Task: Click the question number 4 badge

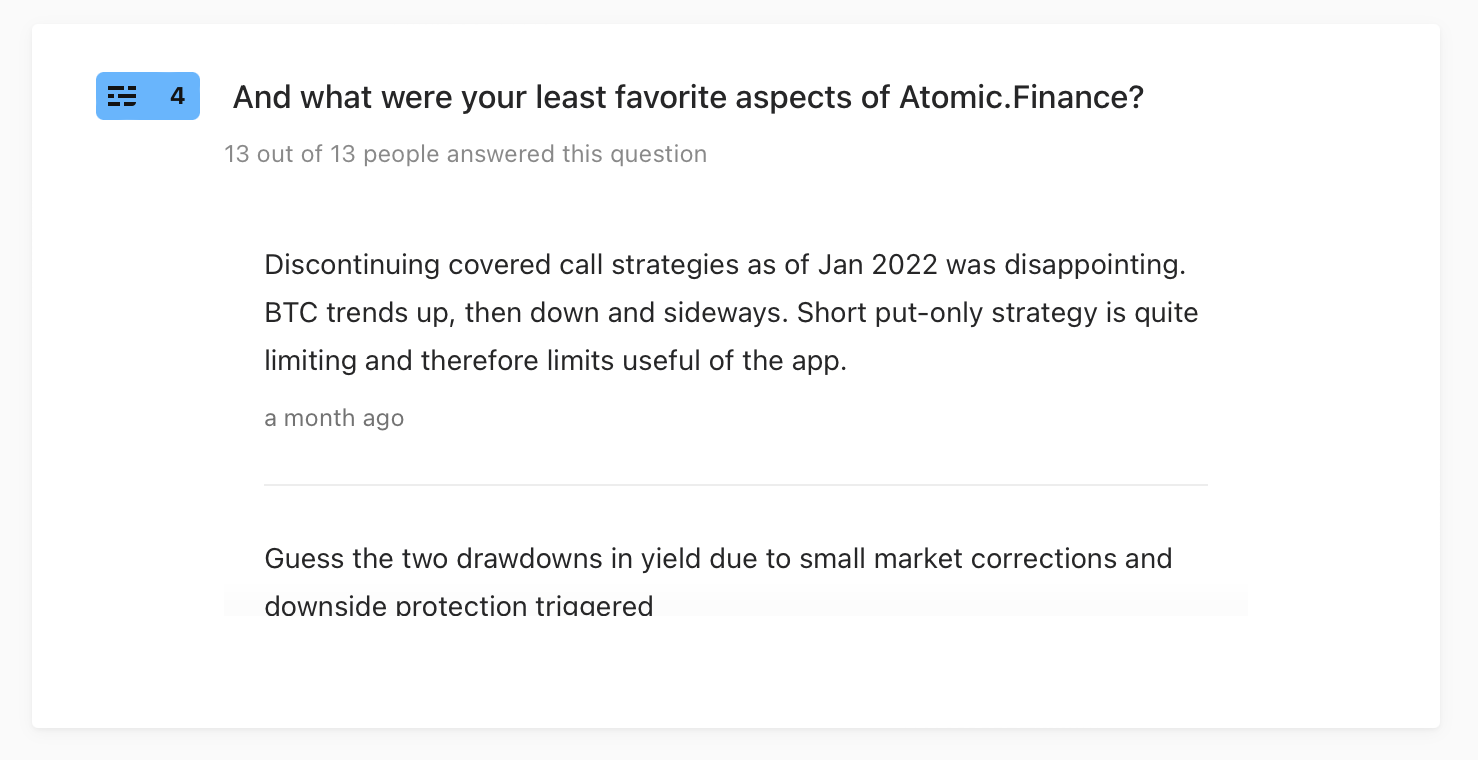Action: click(148, 96)
